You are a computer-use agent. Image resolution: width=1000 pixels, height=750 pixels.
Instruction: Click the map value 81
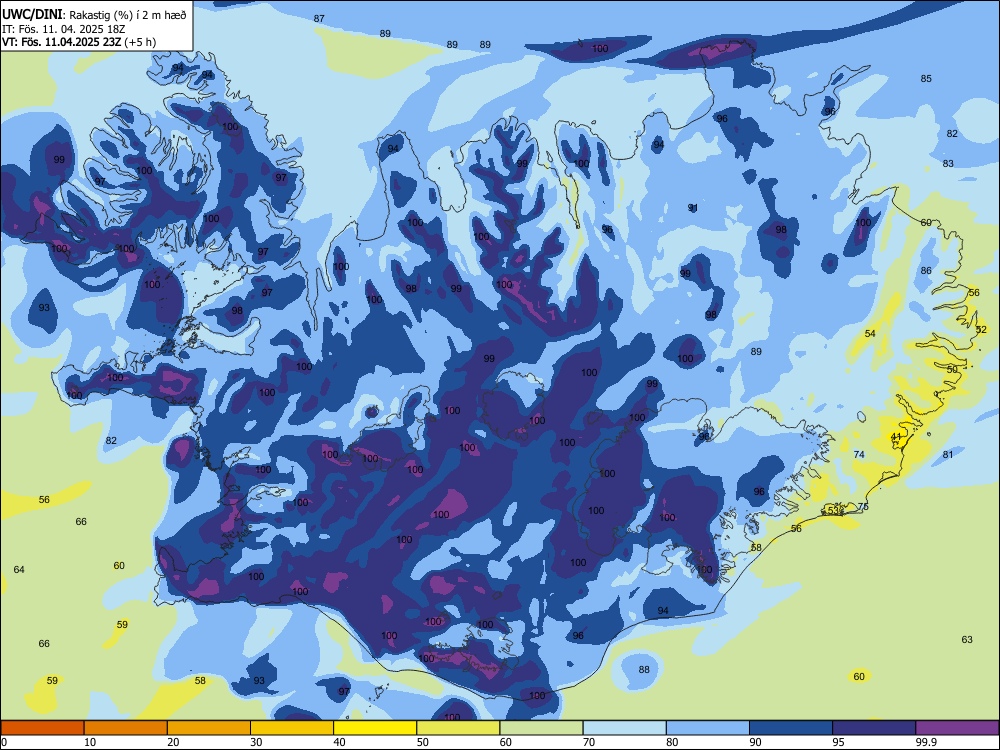coord(948,455)
